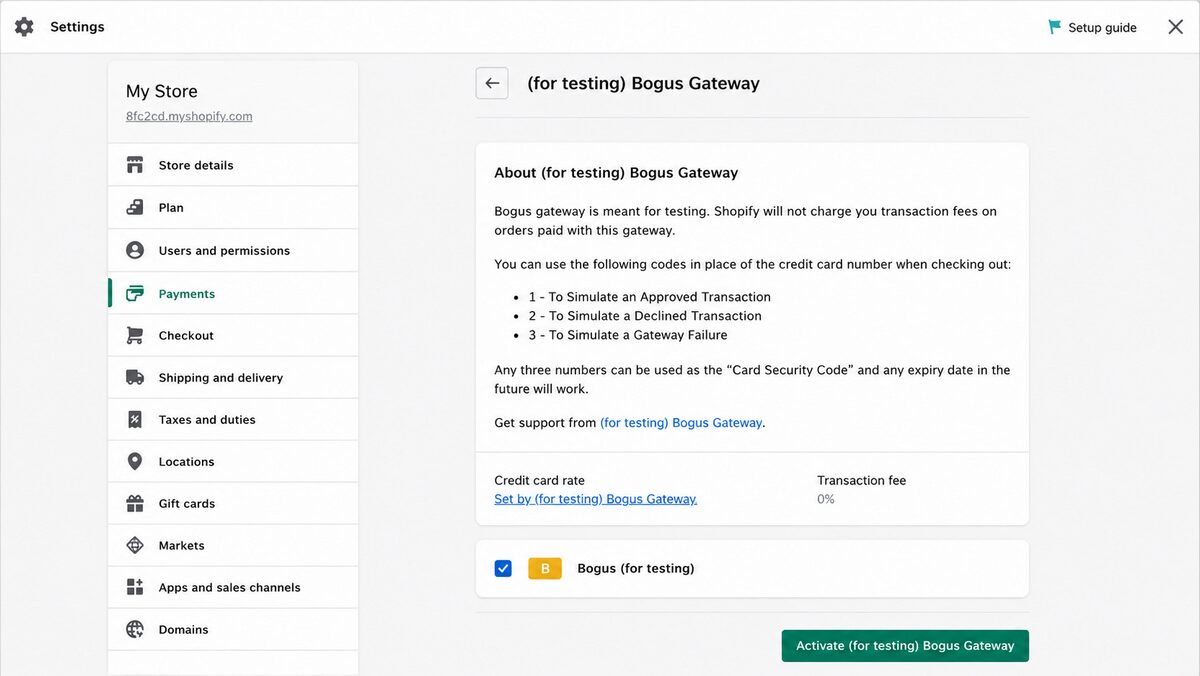The image size is (1200, 676).
Task: Open the Domains settings
Action: (x=233, y=630)
